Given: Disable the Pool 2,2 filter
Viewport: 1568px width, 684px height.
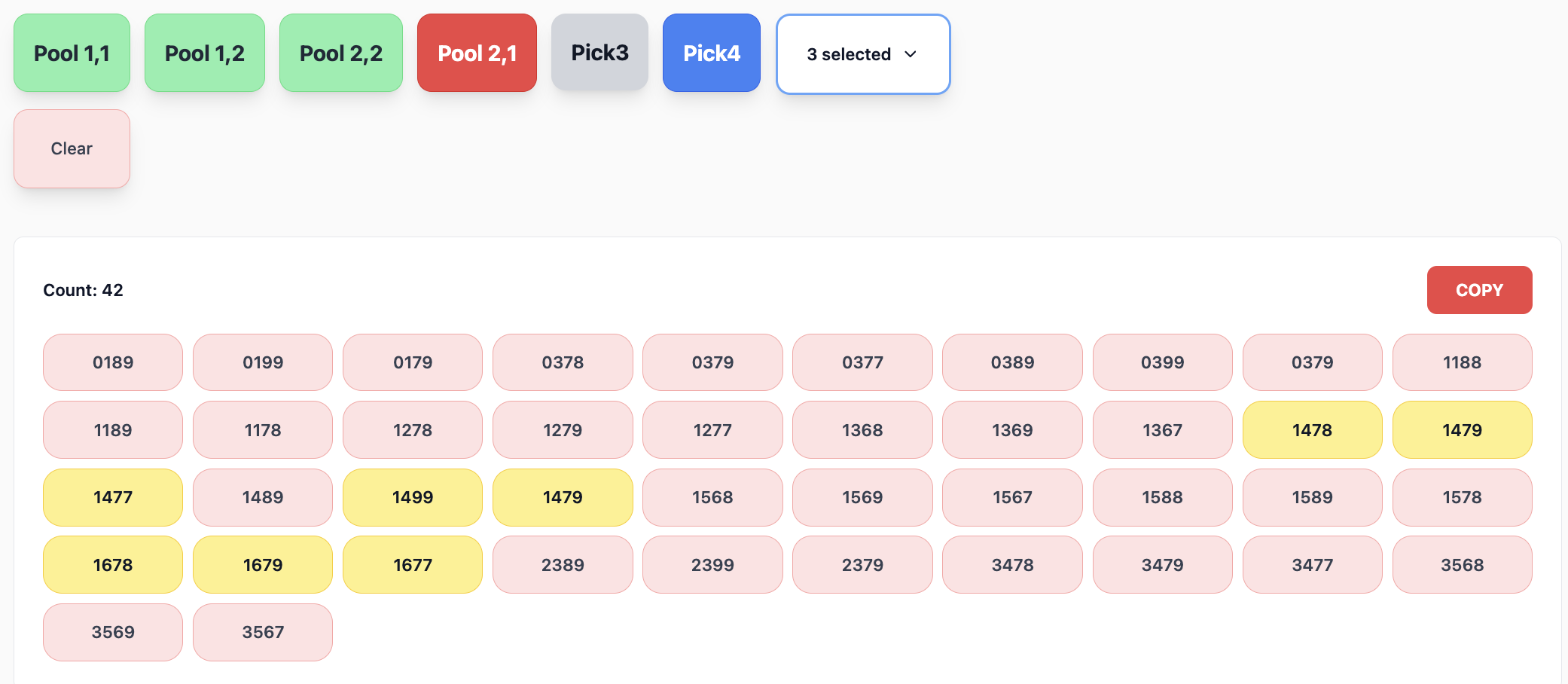Looking at the screenshot, I should pyautogui.click(x=340, y=53).
